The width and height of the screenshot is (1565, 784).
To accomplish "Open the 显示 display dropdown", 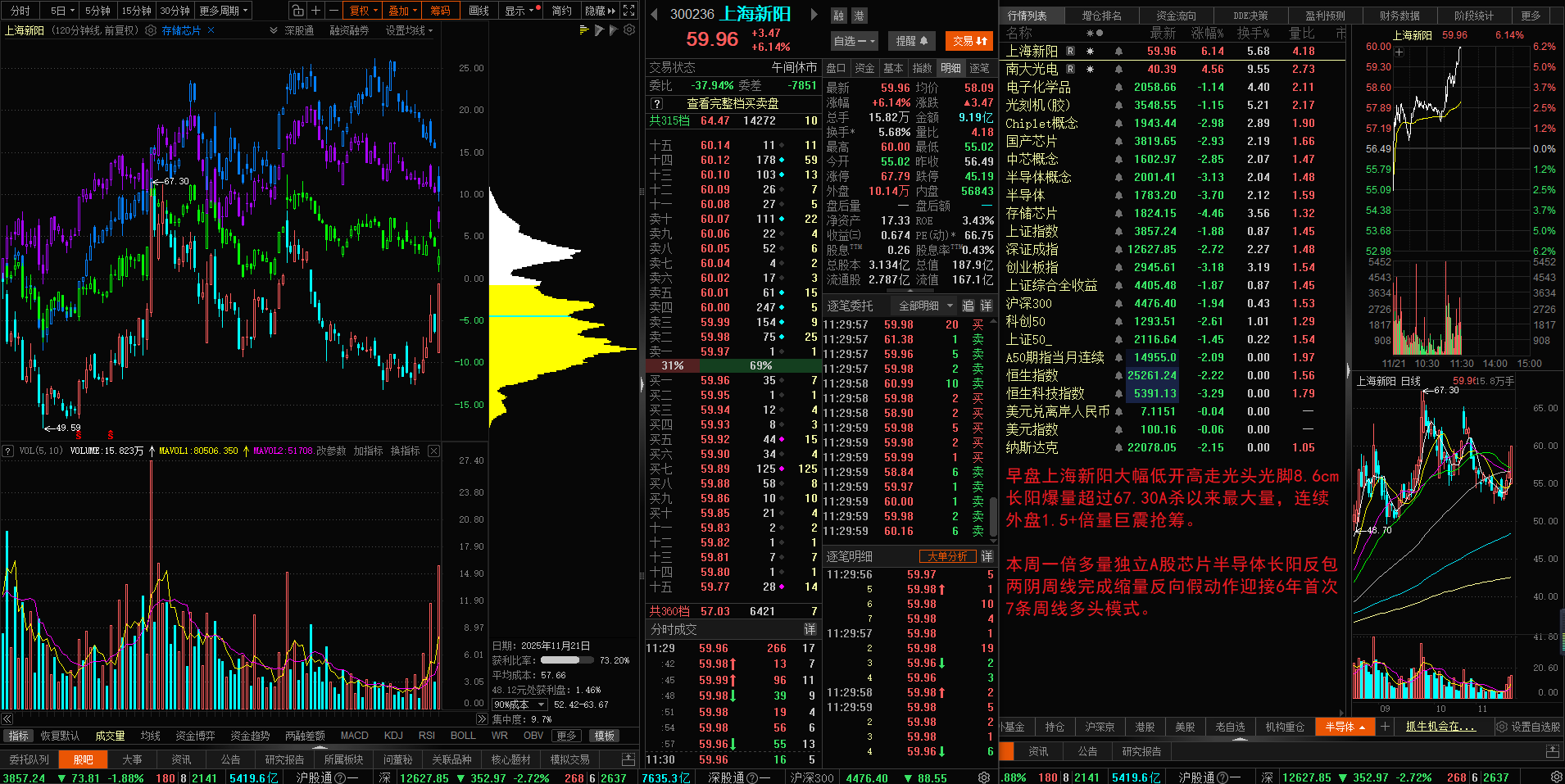I will [x=520, y=11].
